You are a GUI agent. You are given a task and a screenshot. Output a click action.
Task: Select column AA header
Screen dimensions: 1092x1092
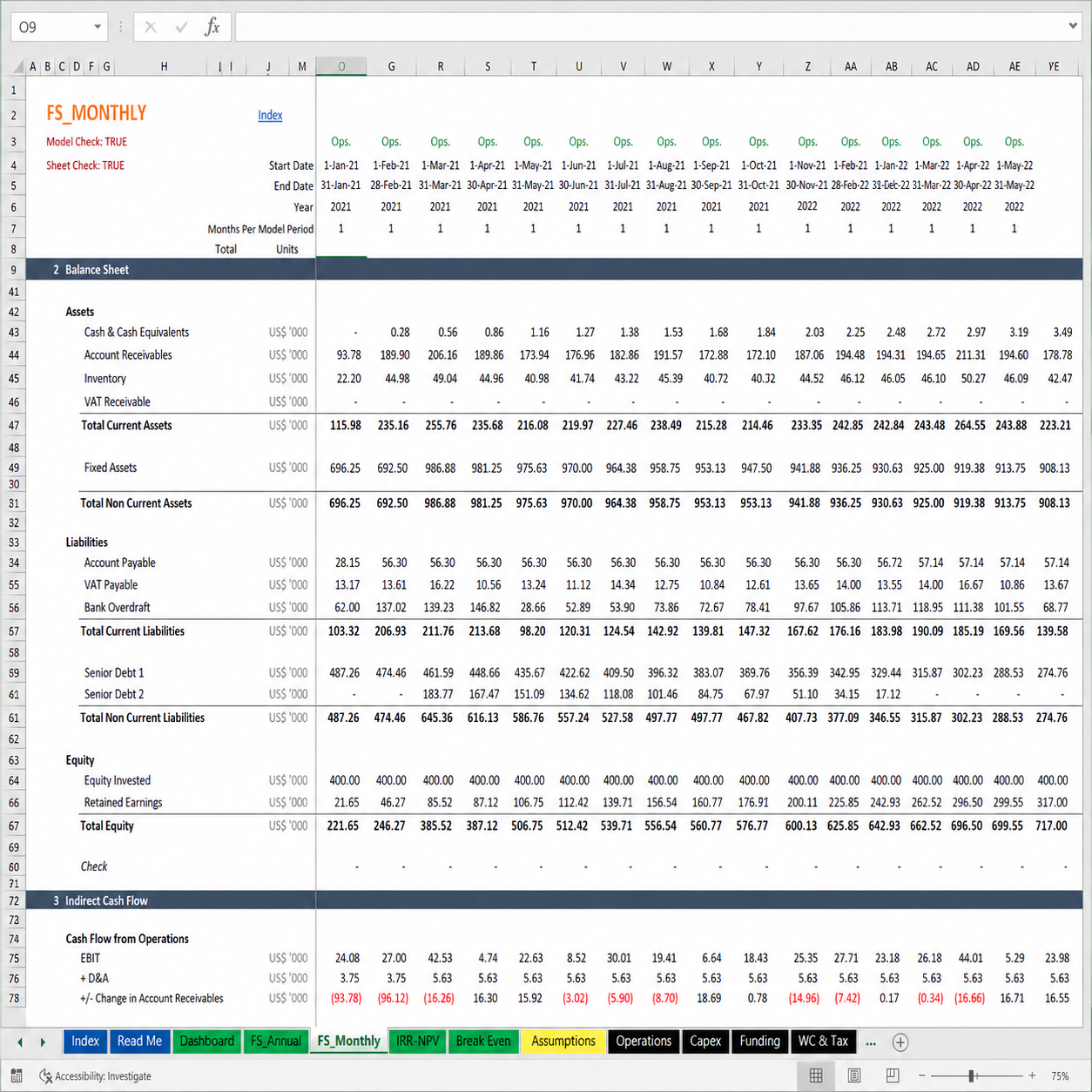tap(851, 66)
